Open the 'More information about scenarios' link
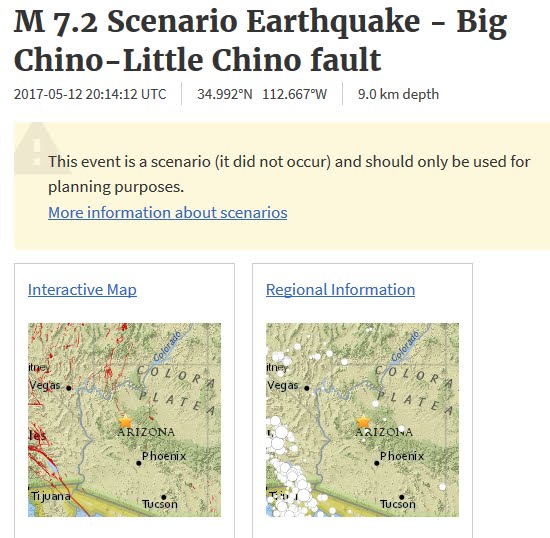Viewport: 550px width, 538px height. 168,213
